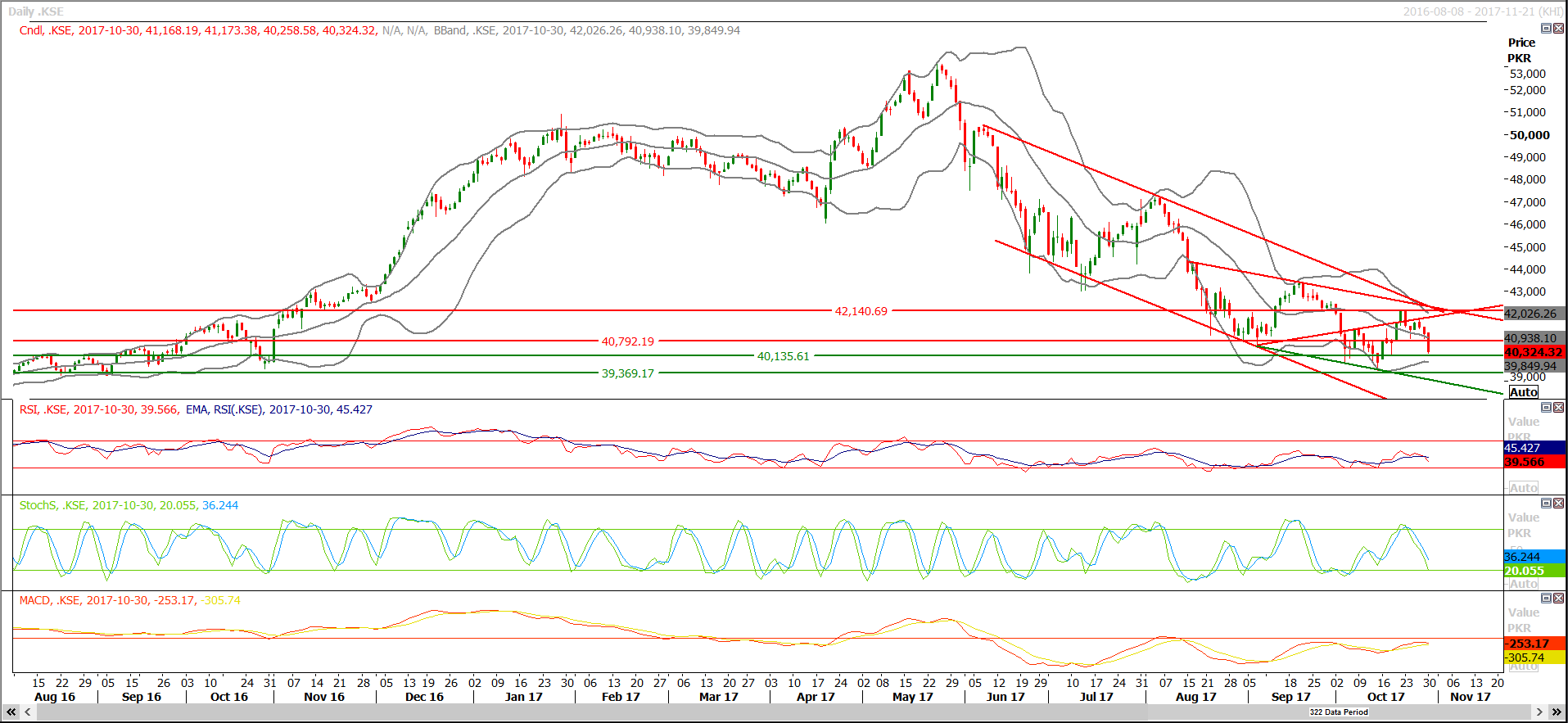The image size is (1568, 723).
Task: Maximize the RSI indicator panel
Action: pos(1546,408)
